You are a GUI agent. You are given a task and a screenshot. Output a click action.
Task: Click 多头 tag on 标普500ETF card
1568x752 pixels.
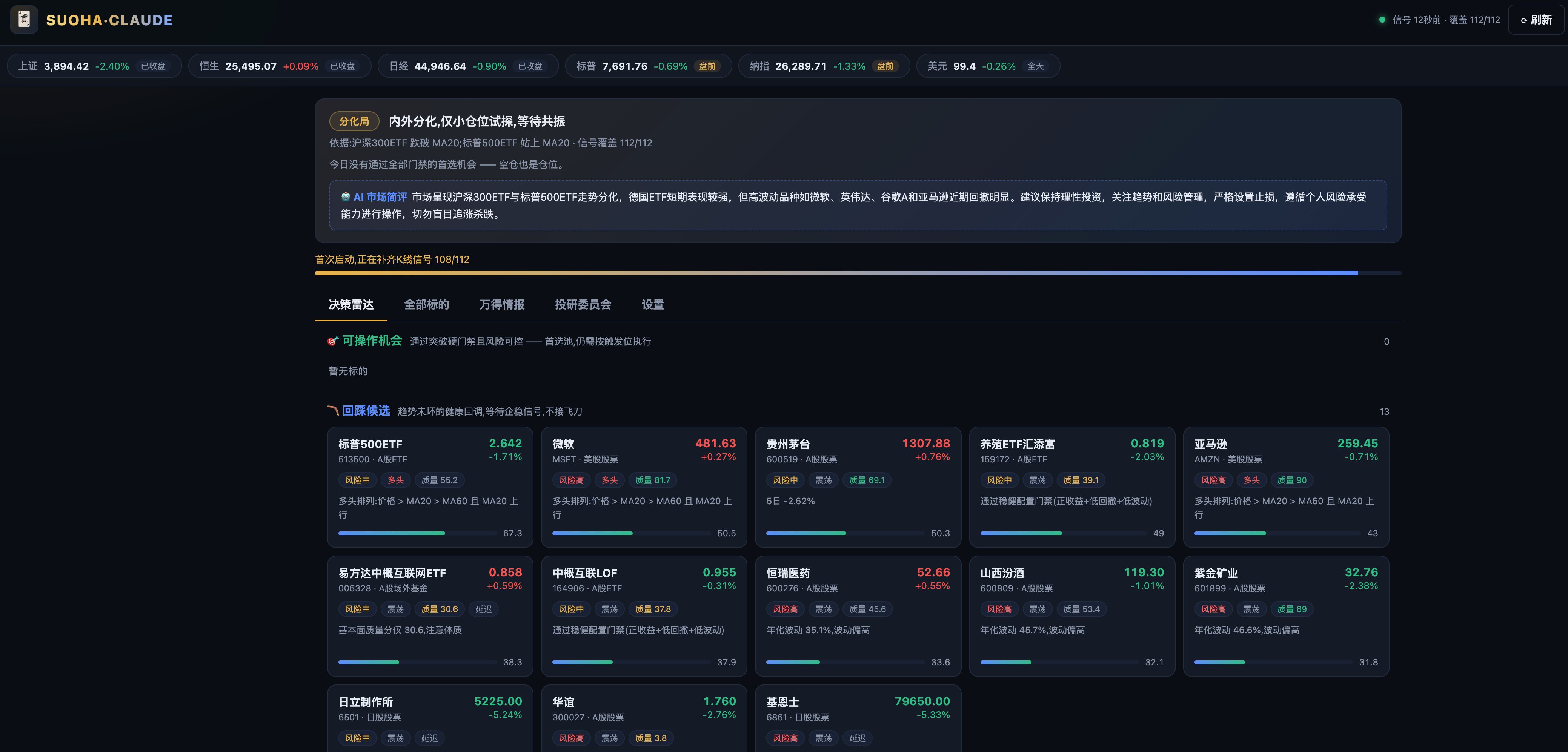click(x=396, y=480)
